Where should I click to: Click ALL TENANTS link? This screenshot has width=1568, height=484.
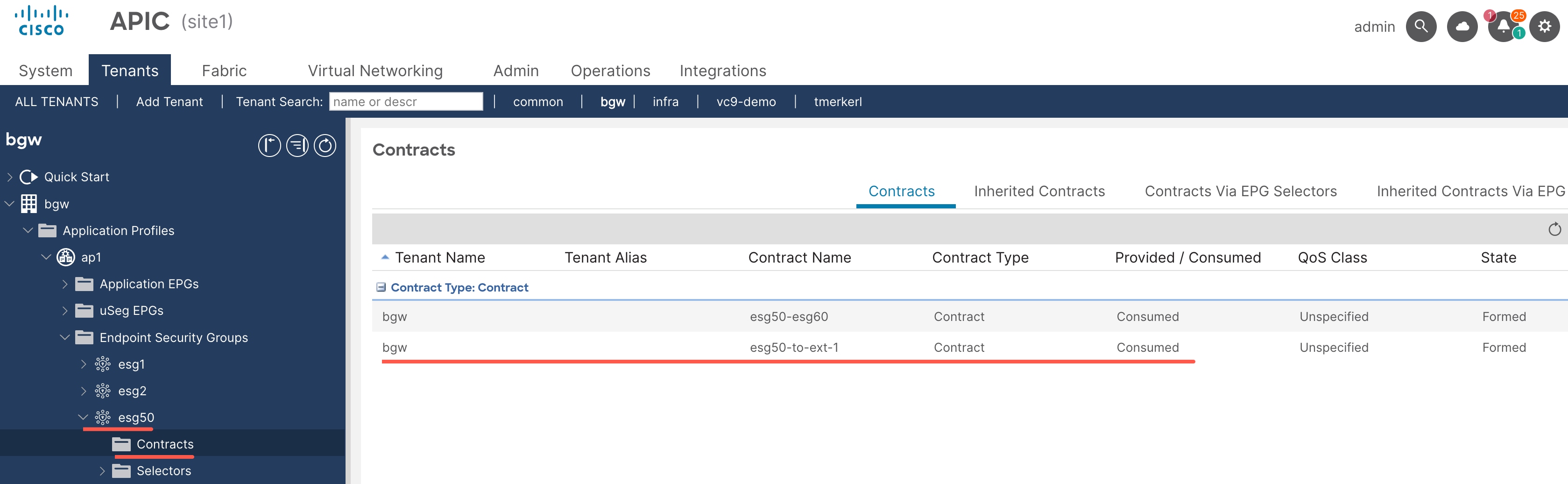tap(57, 102)
